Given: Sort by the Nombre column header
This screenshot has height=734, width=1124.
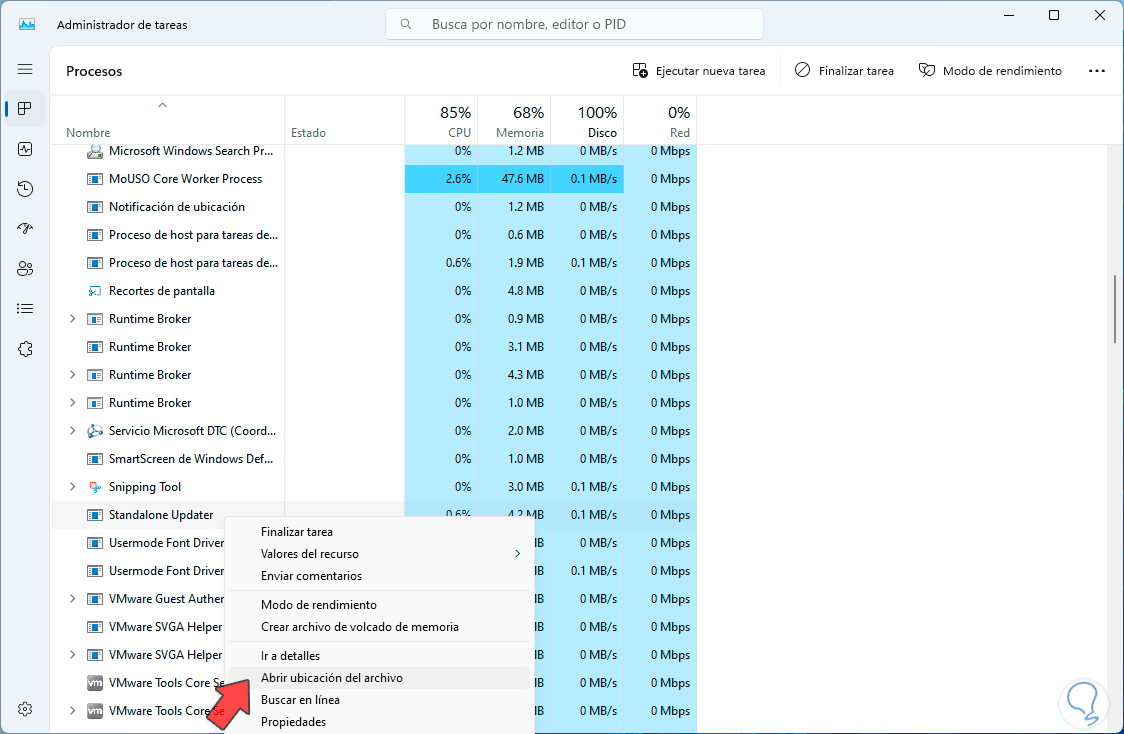Looking at the screenshot, I should tap(167, 120).
